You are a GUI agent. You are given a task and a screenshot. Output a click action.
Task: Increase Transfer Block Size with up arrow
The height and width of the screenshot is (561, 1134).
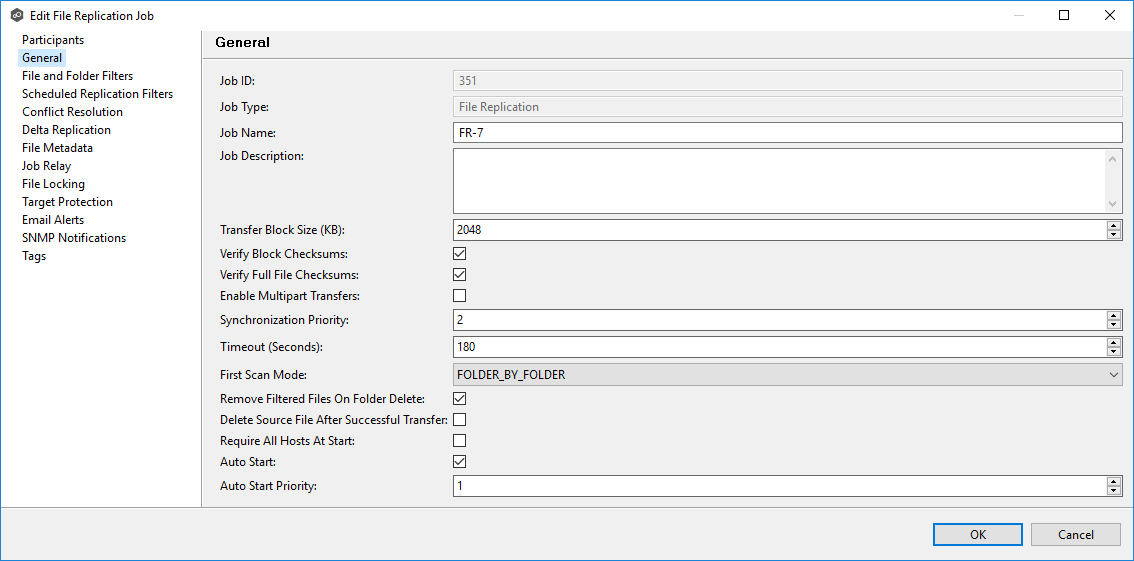1114,225
